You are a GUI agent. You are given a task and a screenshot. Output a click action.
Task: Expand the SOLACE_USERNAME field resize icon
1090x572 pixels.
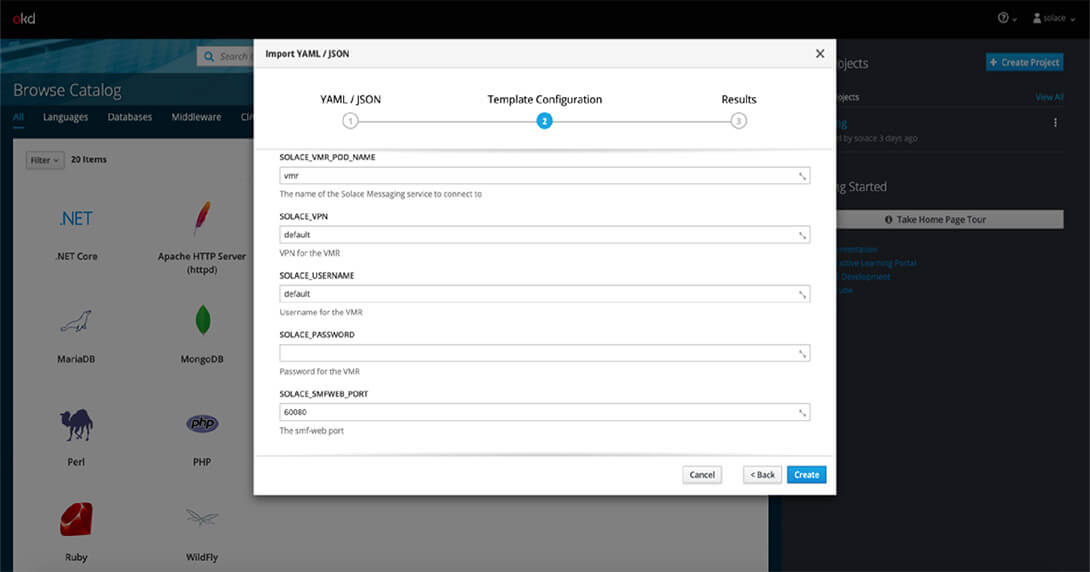802,295
